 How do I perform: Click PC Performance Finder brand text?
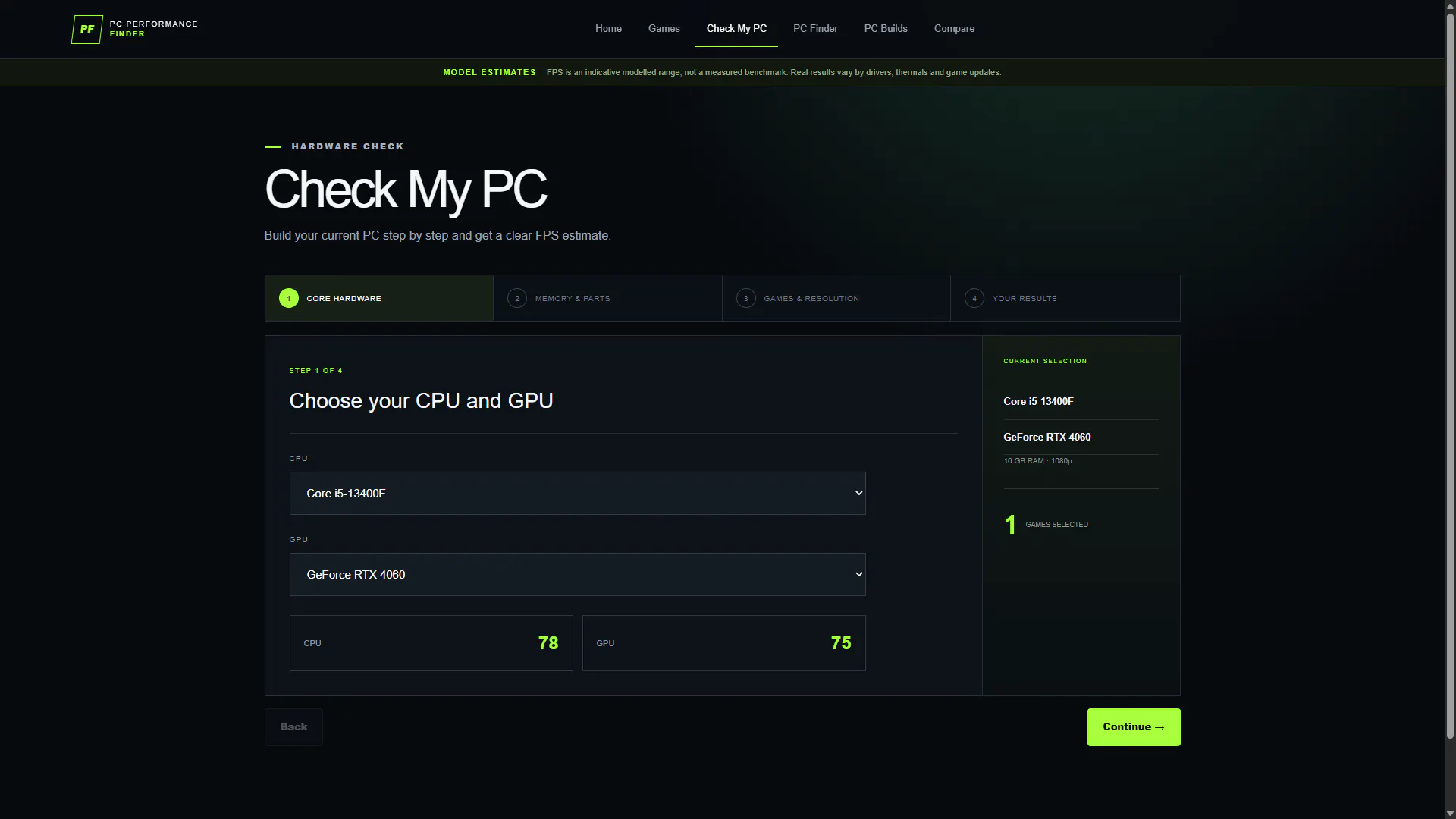(153, 29)
